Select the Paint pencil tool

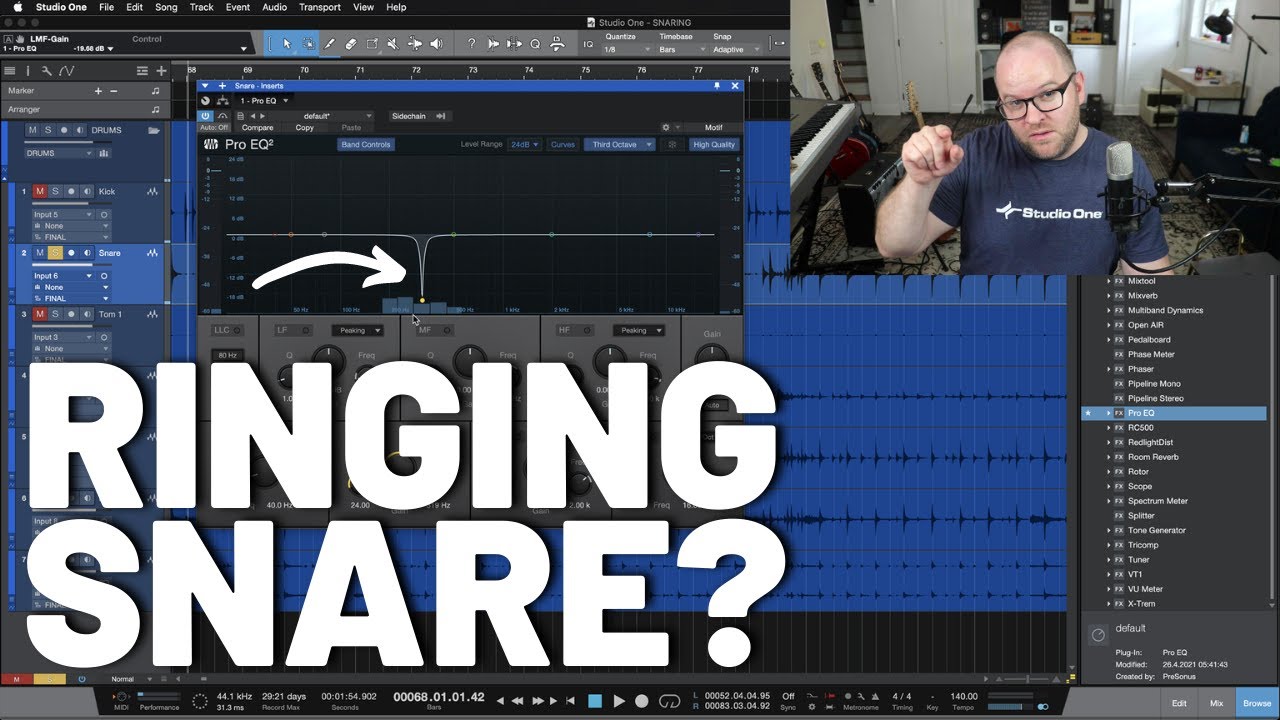click(329, 44)
